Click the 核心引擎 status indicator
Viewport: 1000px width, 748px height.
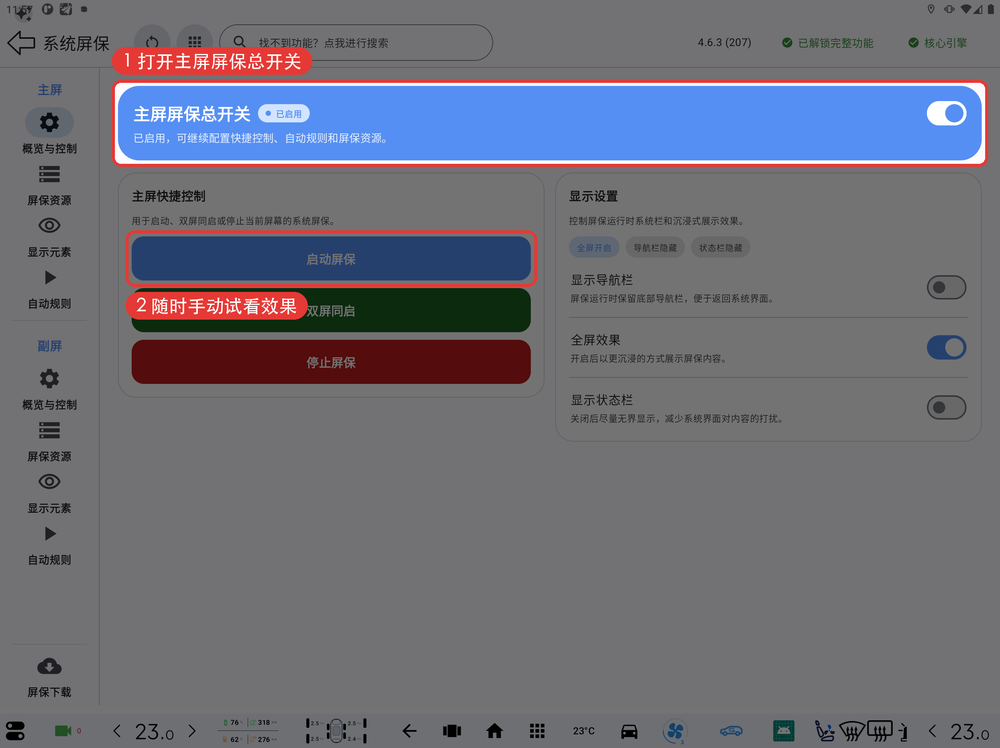pos(938,43)
